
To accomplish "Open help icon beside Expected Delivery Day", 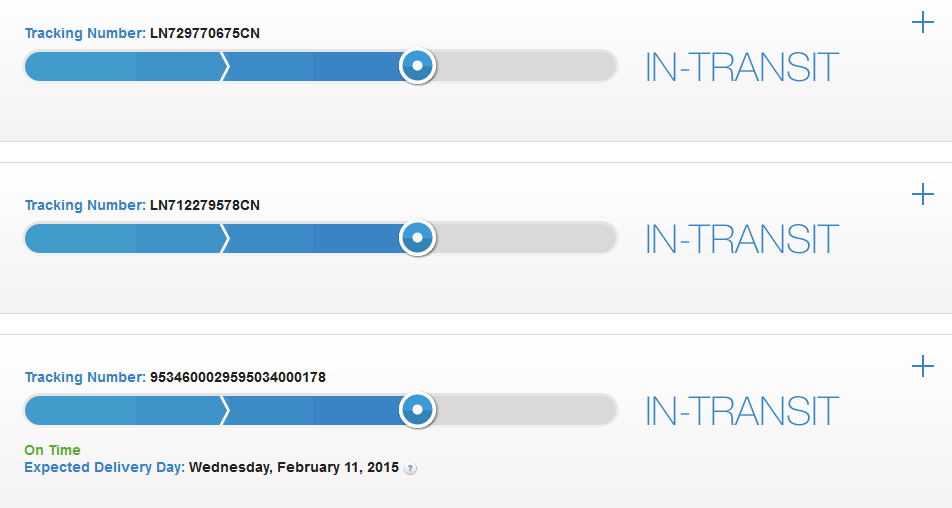I will pos(410,468).
